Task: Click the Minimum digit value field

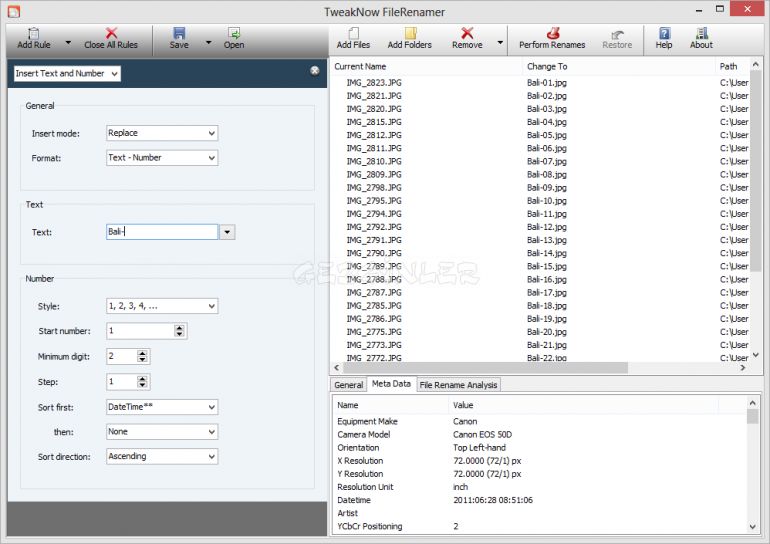Action: tap(121, 356)
